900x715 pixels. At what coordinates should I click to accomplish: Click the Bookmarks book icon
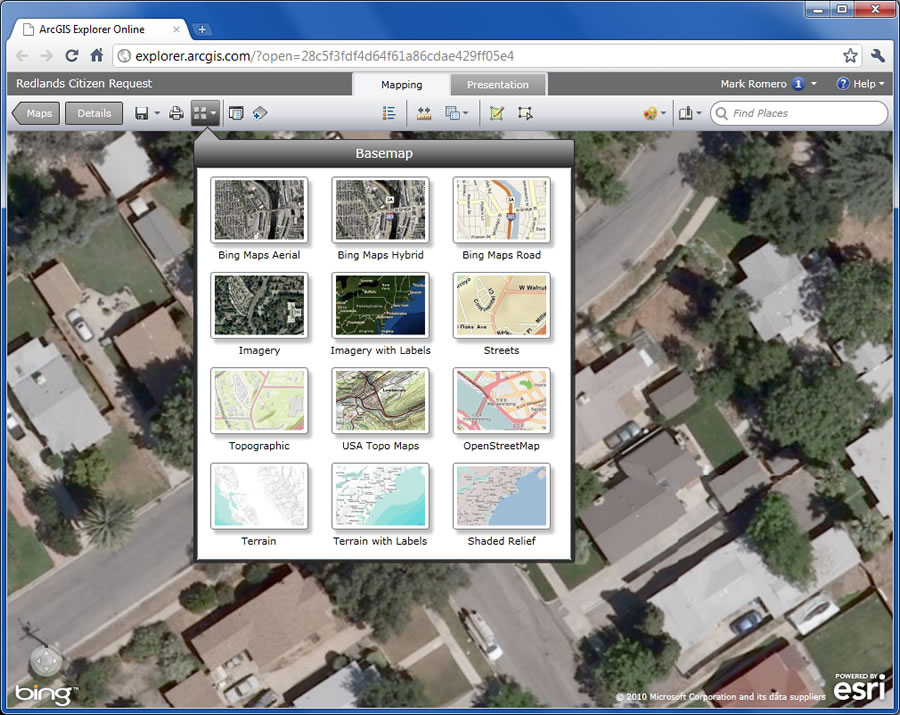(x=685, y=113)
